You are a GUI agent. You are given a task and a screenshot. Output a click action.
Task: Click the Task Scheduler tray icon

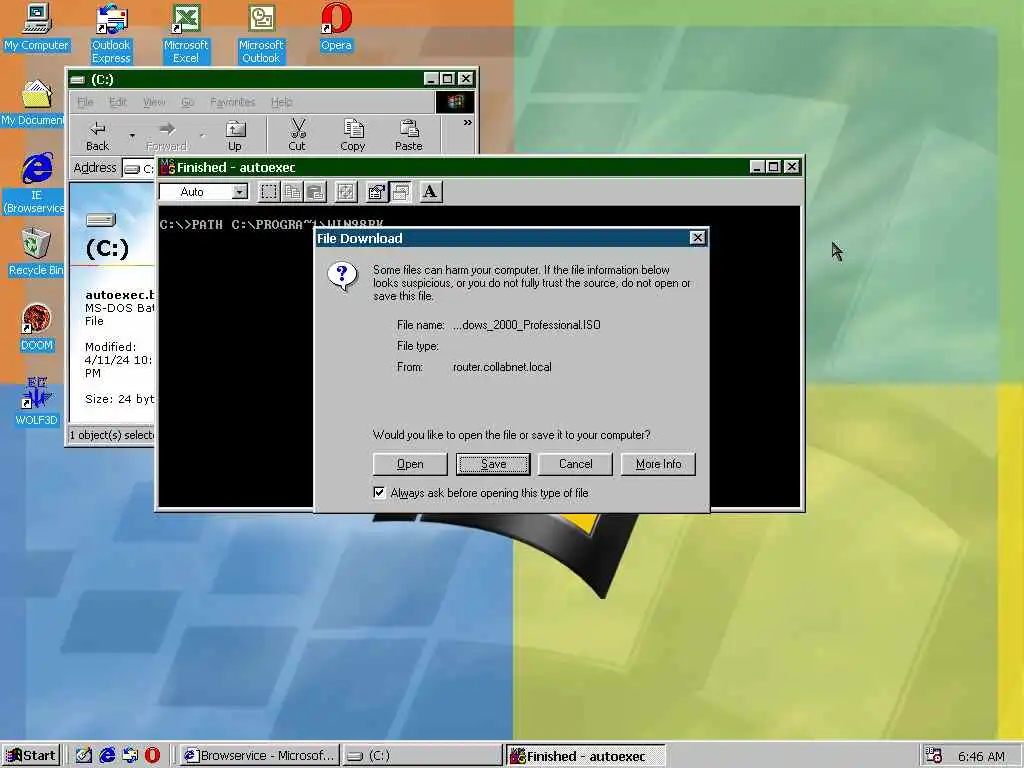click(x=934, y=756)
